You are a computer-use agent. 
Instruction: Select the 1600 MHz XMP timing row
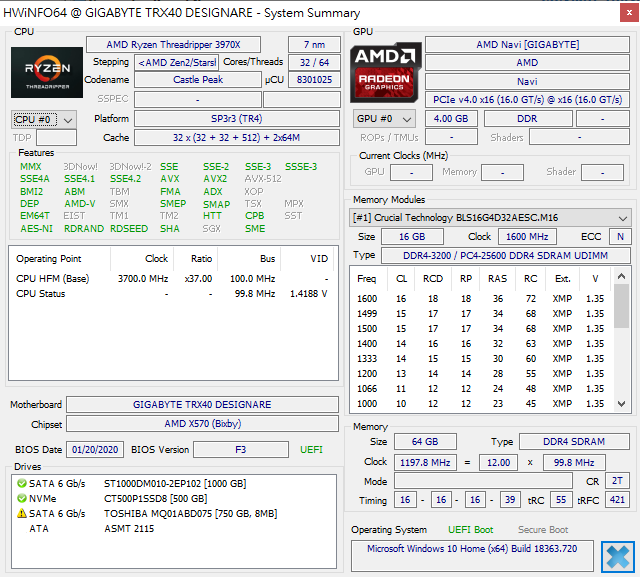click(x=481, y=299)
